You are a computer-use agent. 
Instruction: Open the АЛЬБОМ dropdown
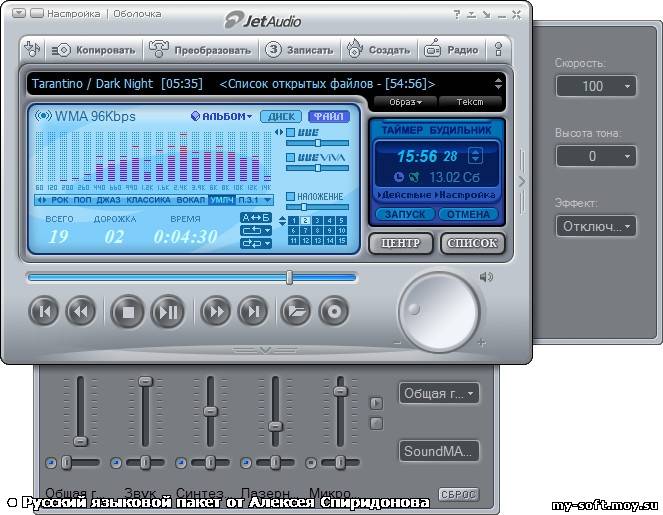point(222,116)
